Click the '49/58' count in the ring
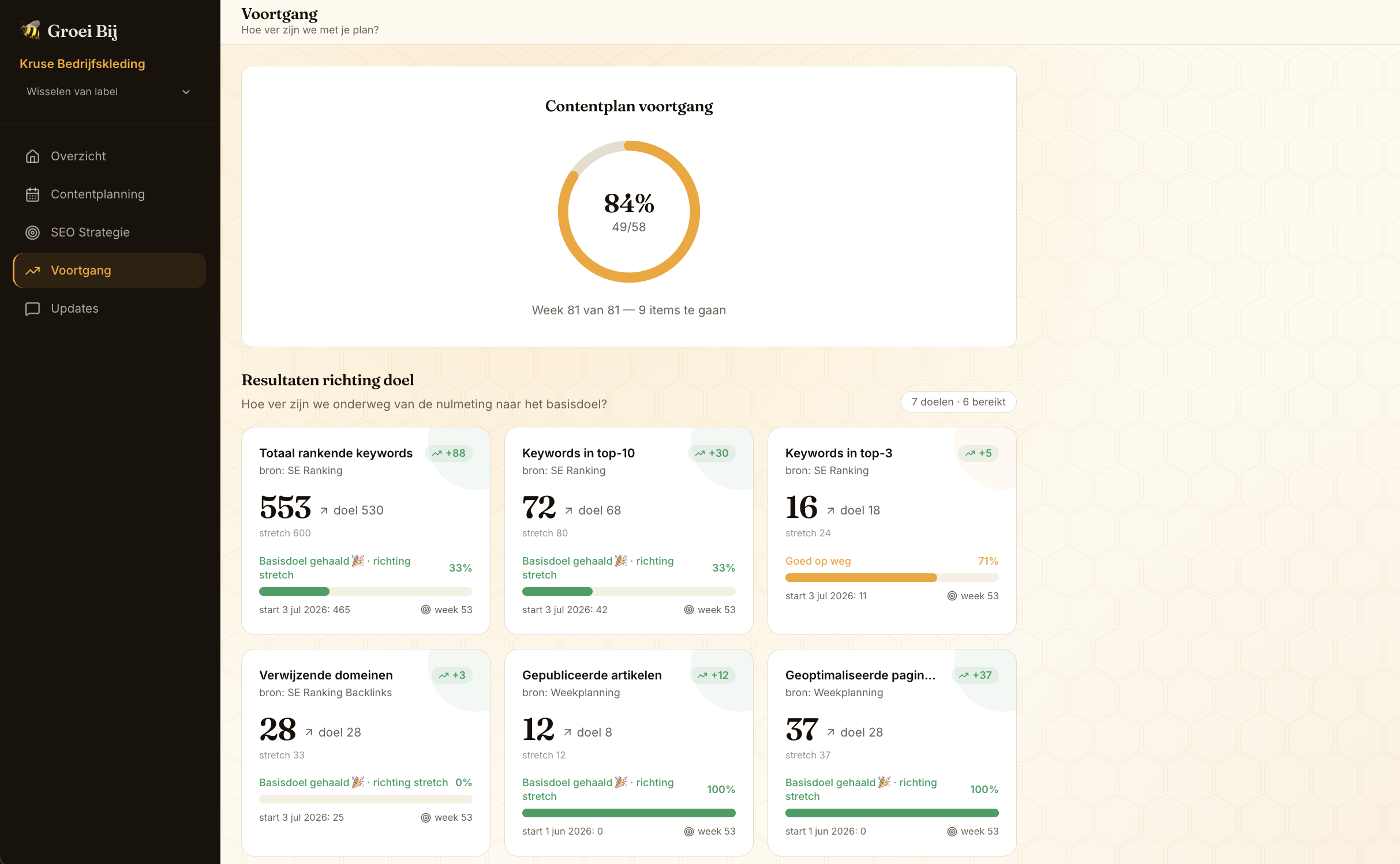 click(x=629, y=227)
